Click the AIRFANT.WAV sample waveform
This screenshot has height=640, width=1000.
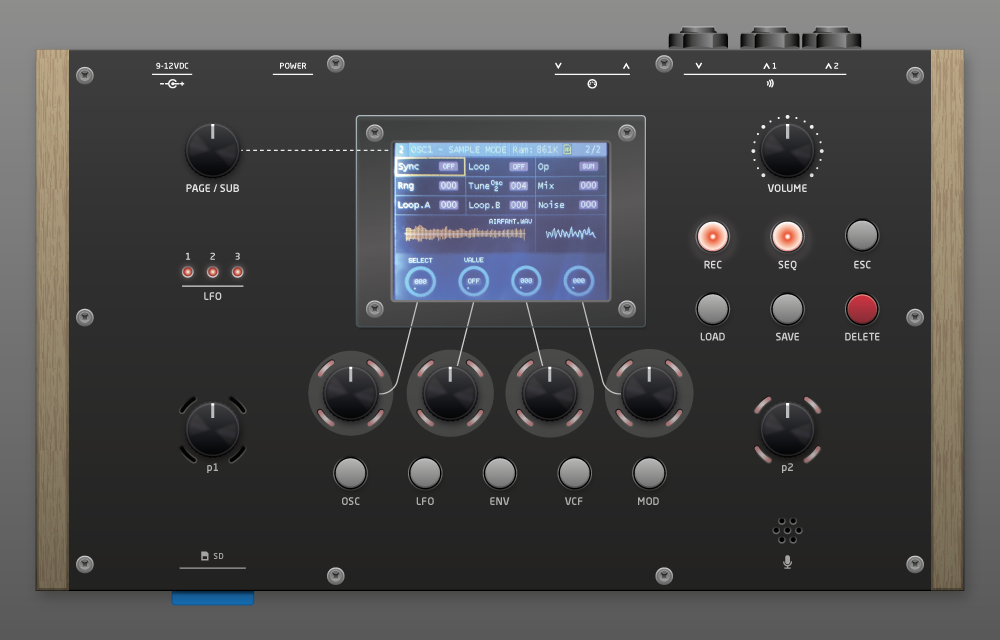pos(464,234)
